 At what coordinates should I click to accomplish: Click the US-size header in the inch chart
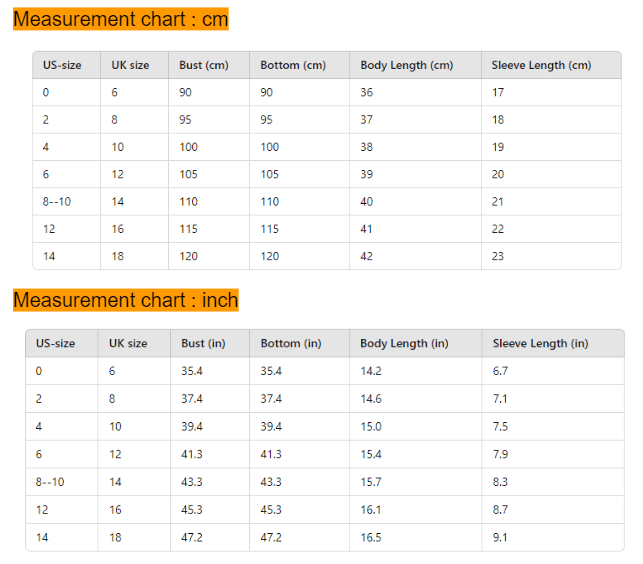click(56, 343)
